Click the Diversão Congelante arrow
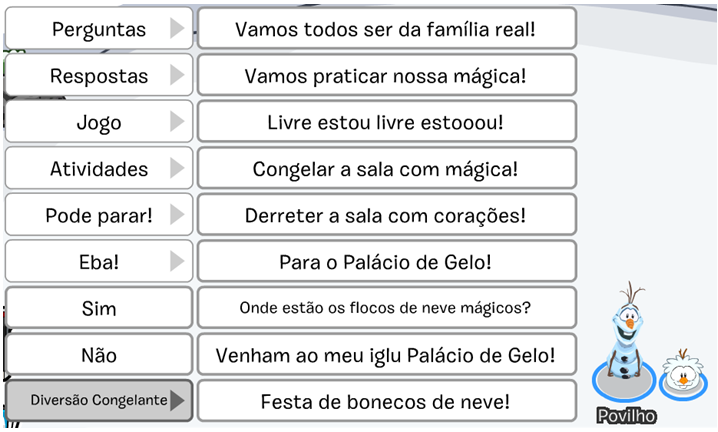Viewport: 718px width, 432px height. (x=177, y=401)
